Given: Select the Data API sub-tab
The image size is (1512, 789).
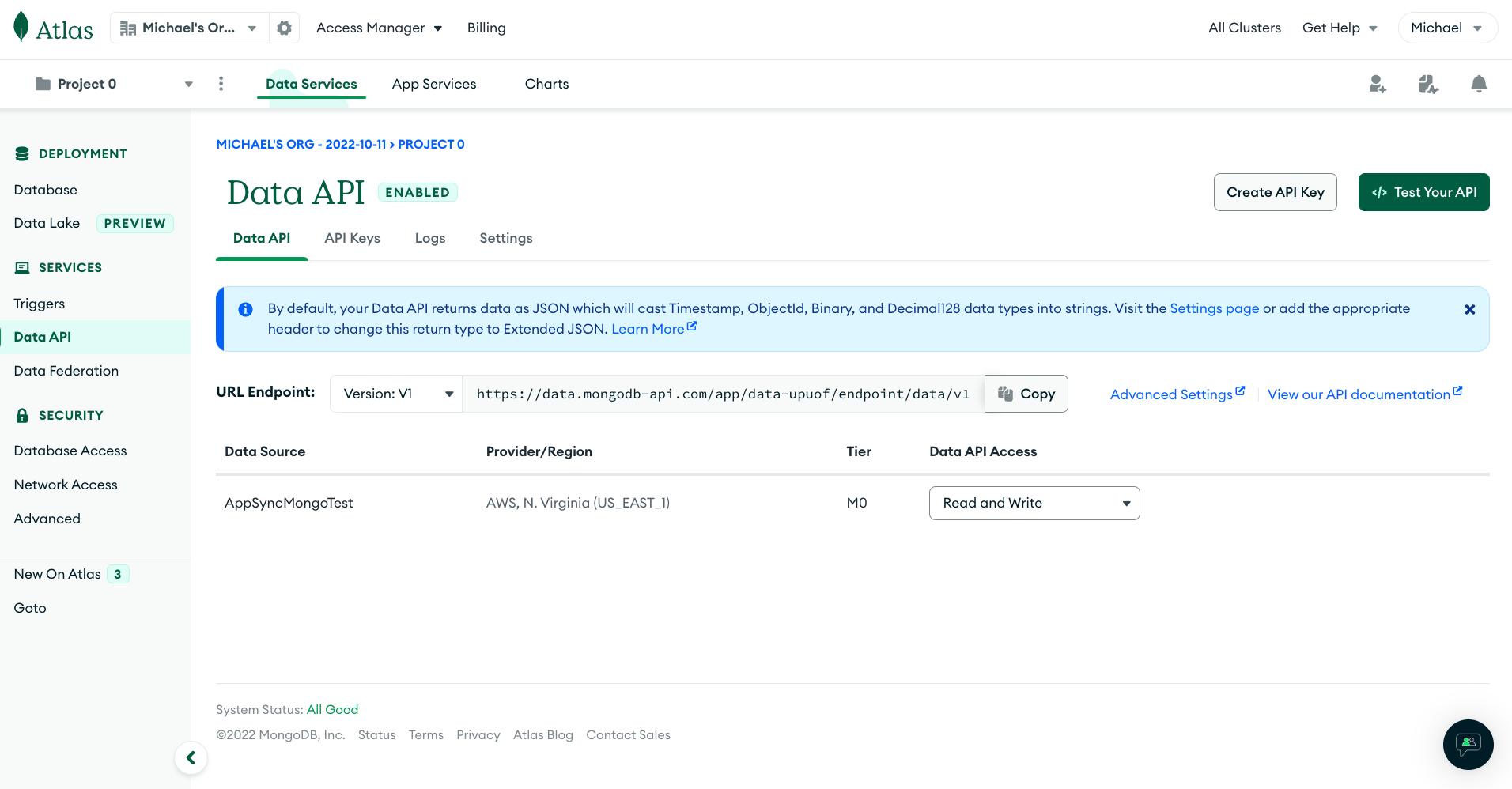Looking at the screenshot, I should 262,239.
